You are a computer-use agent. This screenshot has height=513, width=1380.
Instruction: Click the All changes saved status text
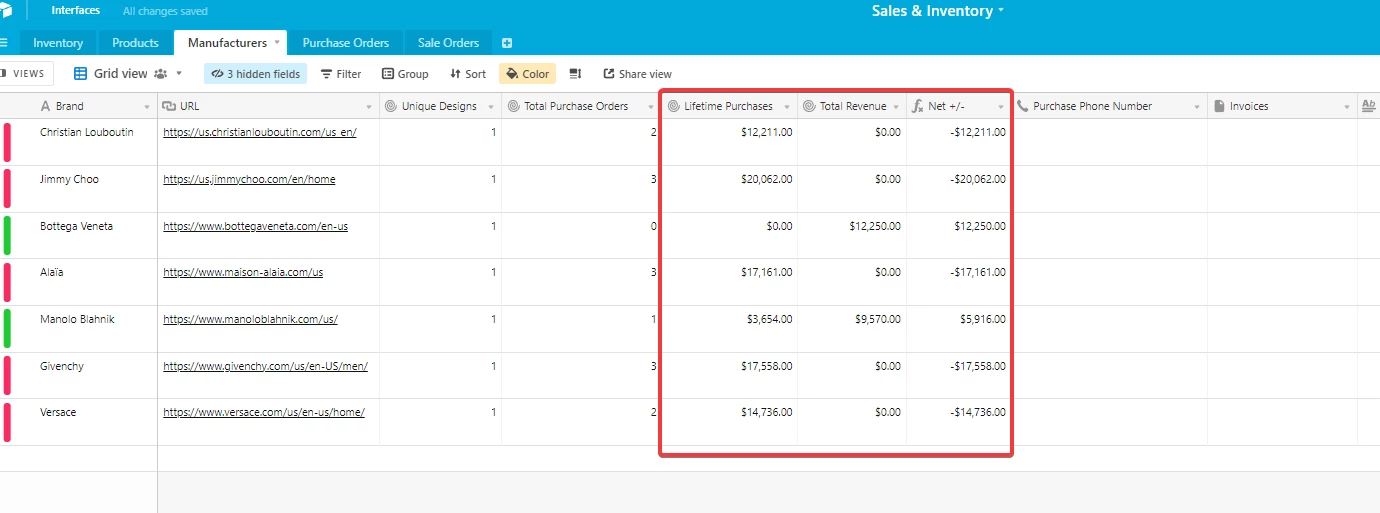(165, 11)
